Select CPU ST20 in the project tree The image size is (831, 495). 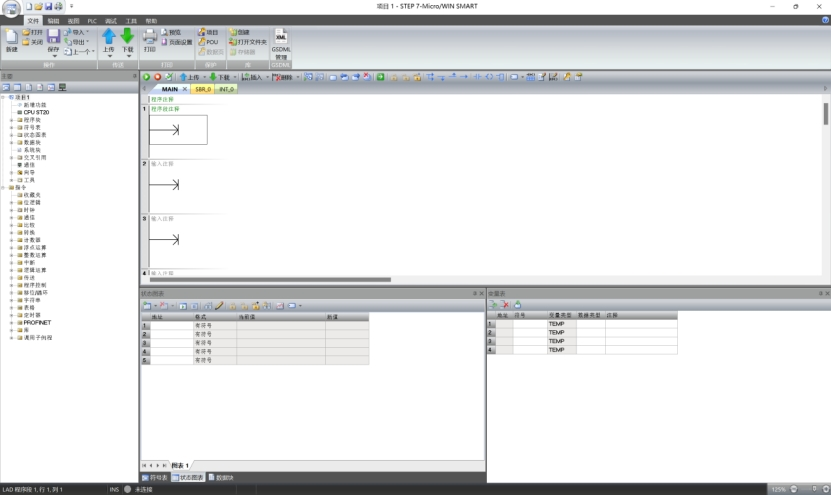pos(36,112)
